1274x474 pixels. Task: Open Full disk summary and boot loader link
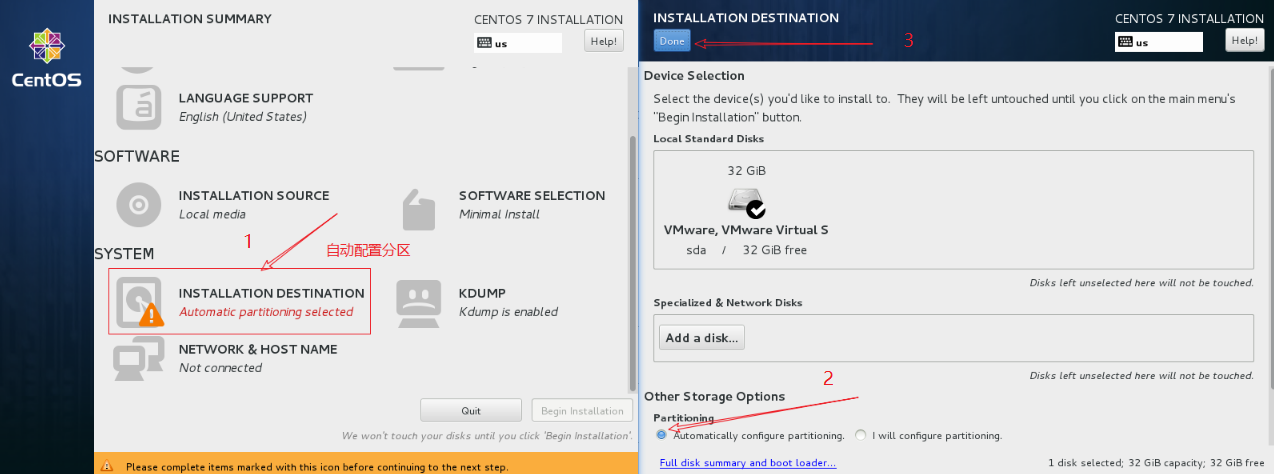pos(748,463)
